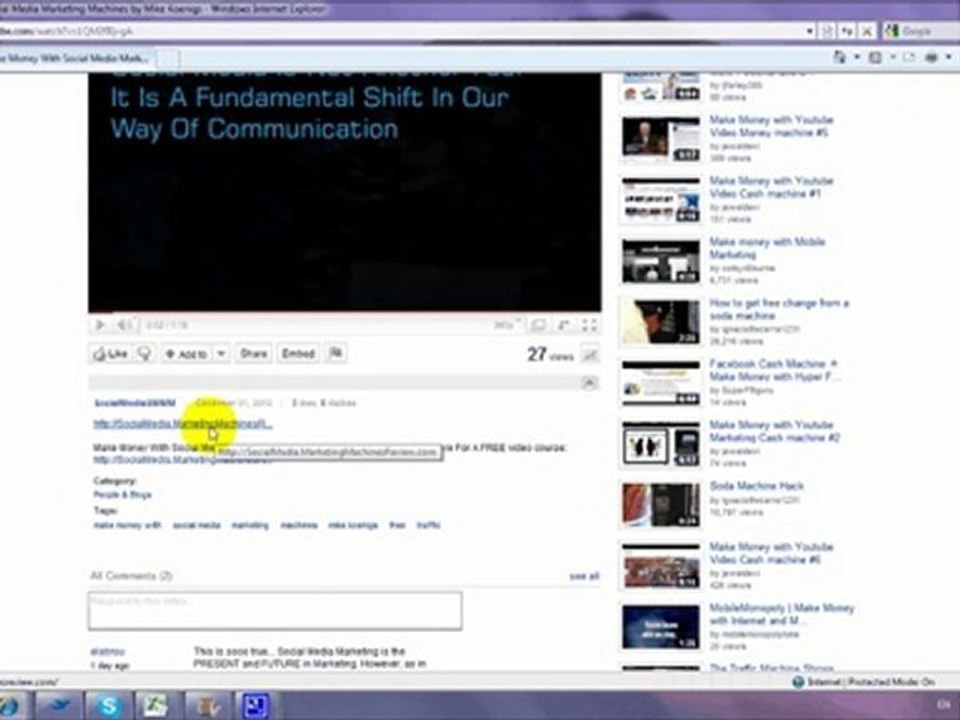Open 'Soda Machine Hack' related video
Viewport: 960px width, 720px height.
point(757,486)
